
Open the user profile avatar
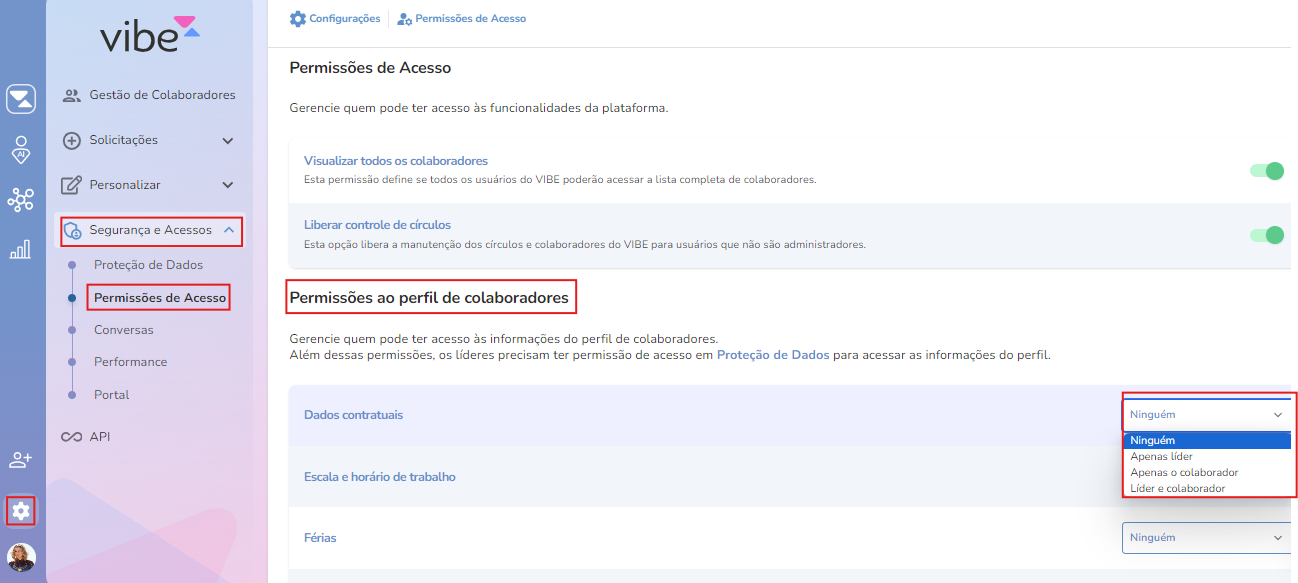coord(21,557)
